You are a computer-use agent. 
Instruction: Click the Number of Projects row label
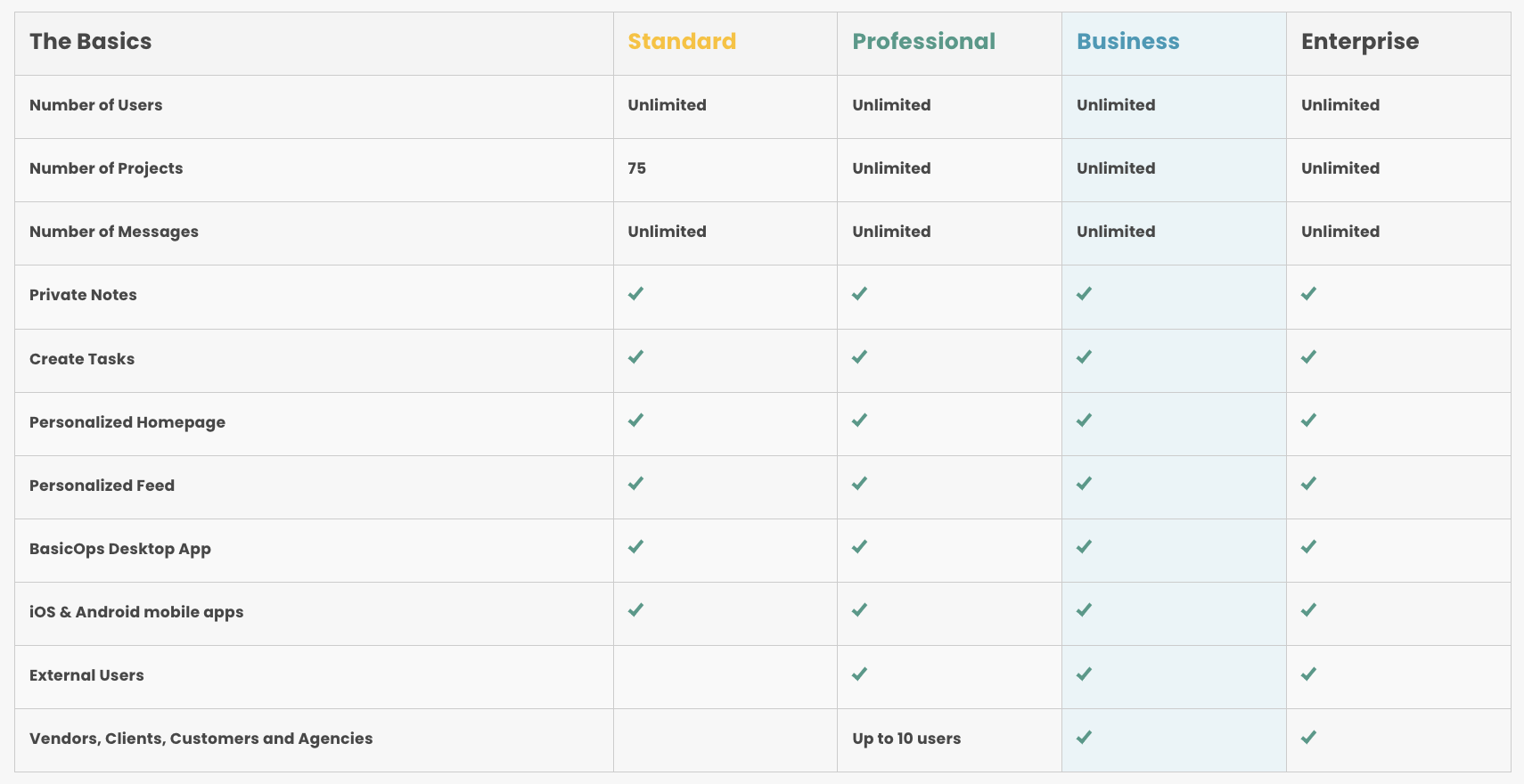tap(106, 168)
